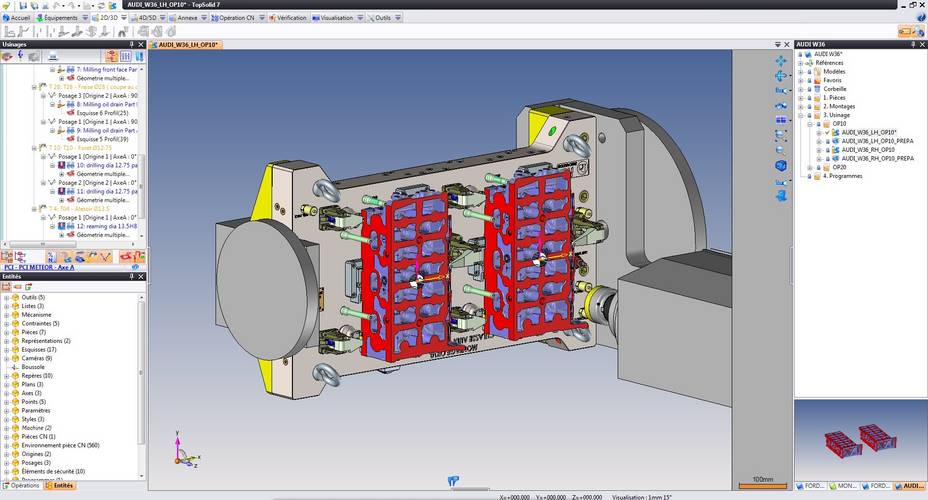
Task: Click the columns view icon in Usinages toolbar
Action: point(125,56)
